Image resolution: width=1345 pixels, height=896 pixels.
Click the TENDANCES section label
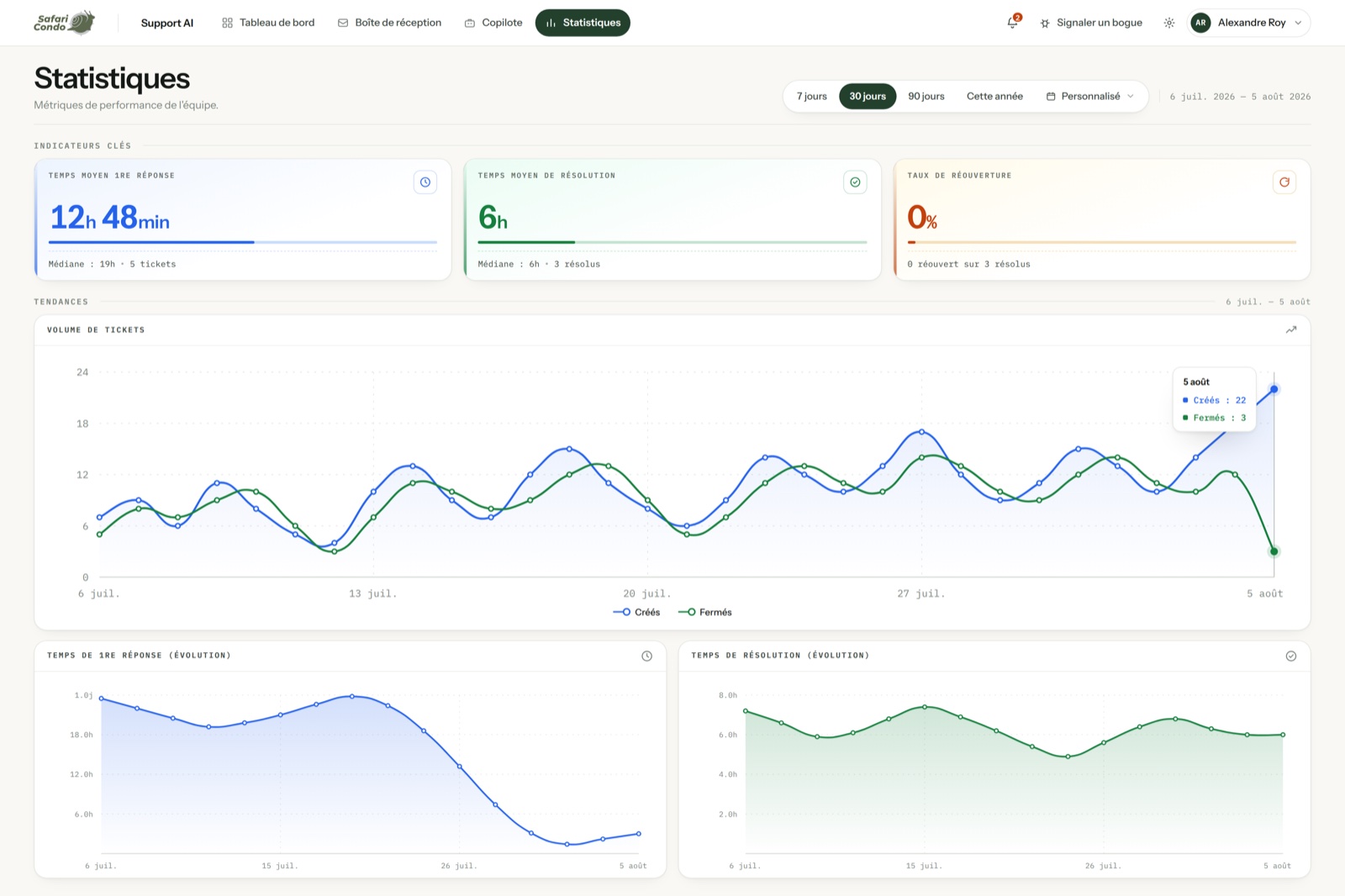(61, 302)
